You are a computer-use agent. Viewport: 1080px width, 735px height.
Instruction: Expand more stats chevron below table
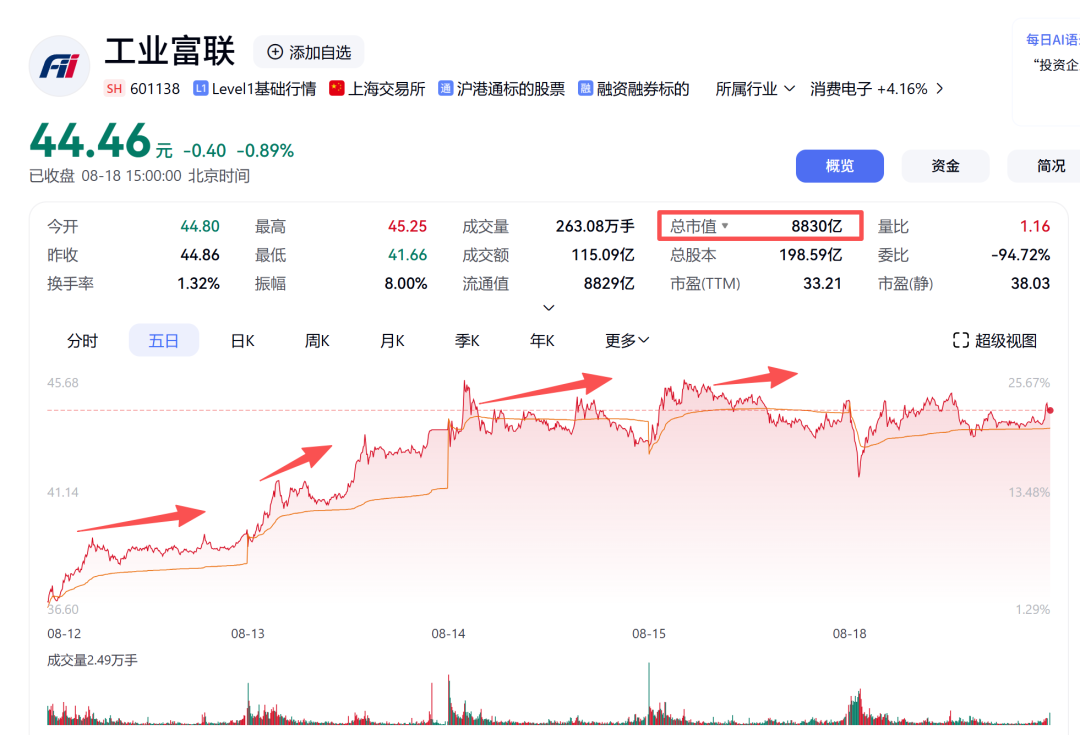coord(549,308)
